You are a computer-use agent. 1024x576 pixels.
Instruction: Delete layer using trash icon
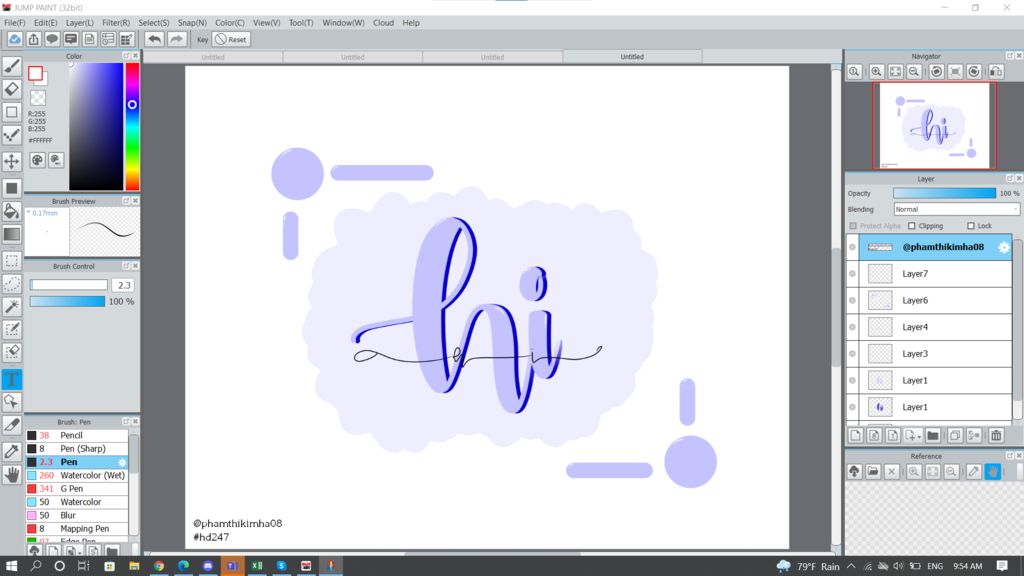click(996, 436)
